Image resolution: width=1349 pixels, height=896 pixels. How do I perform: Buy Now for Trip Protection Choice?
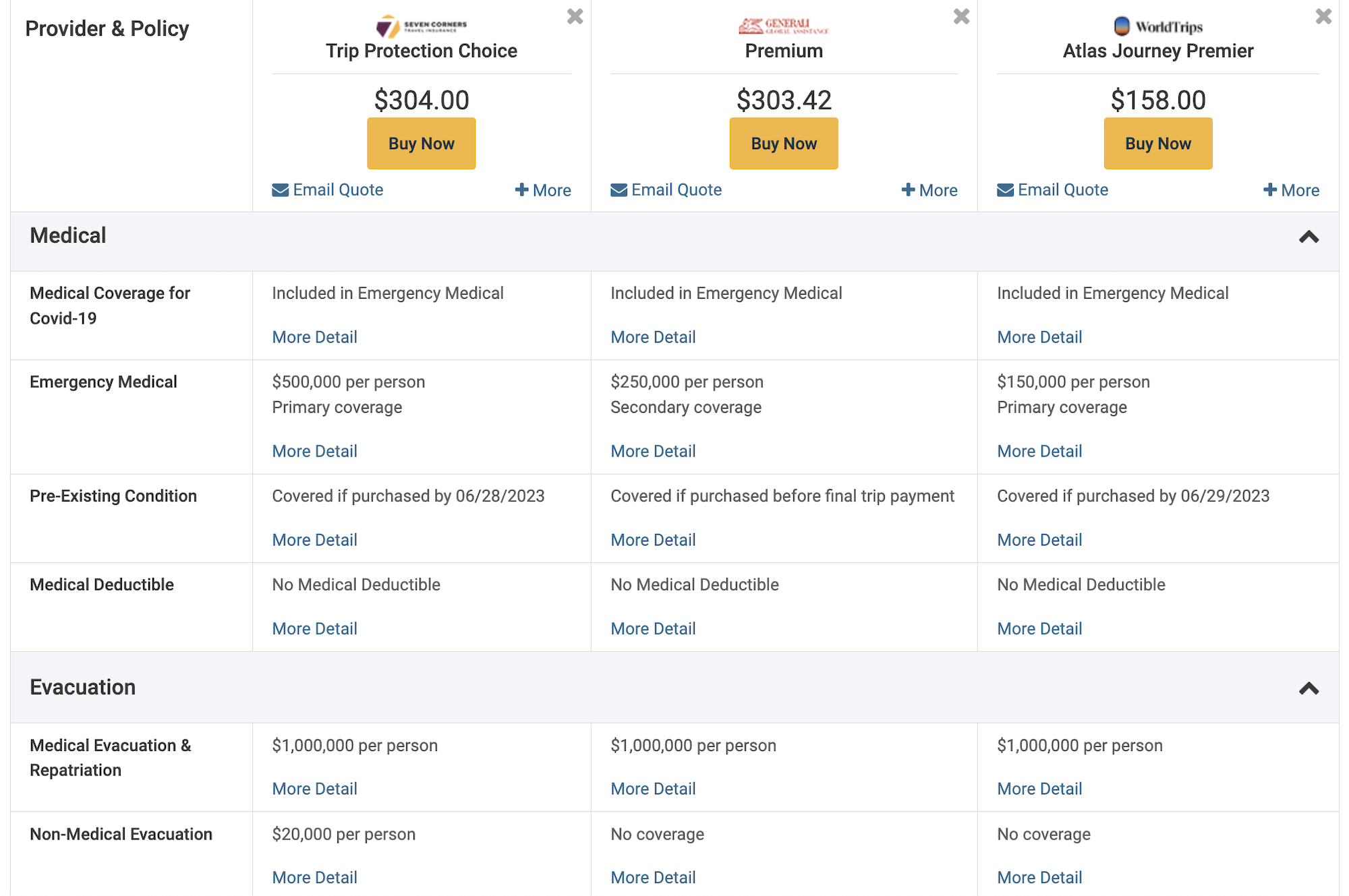421,143
